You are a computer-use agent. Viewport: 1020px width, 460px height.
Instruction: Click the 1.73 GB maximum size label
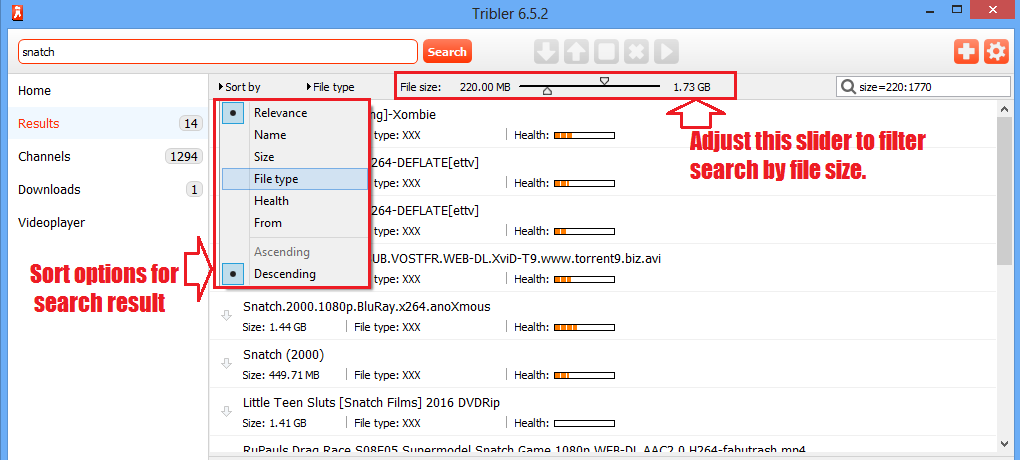692,87
